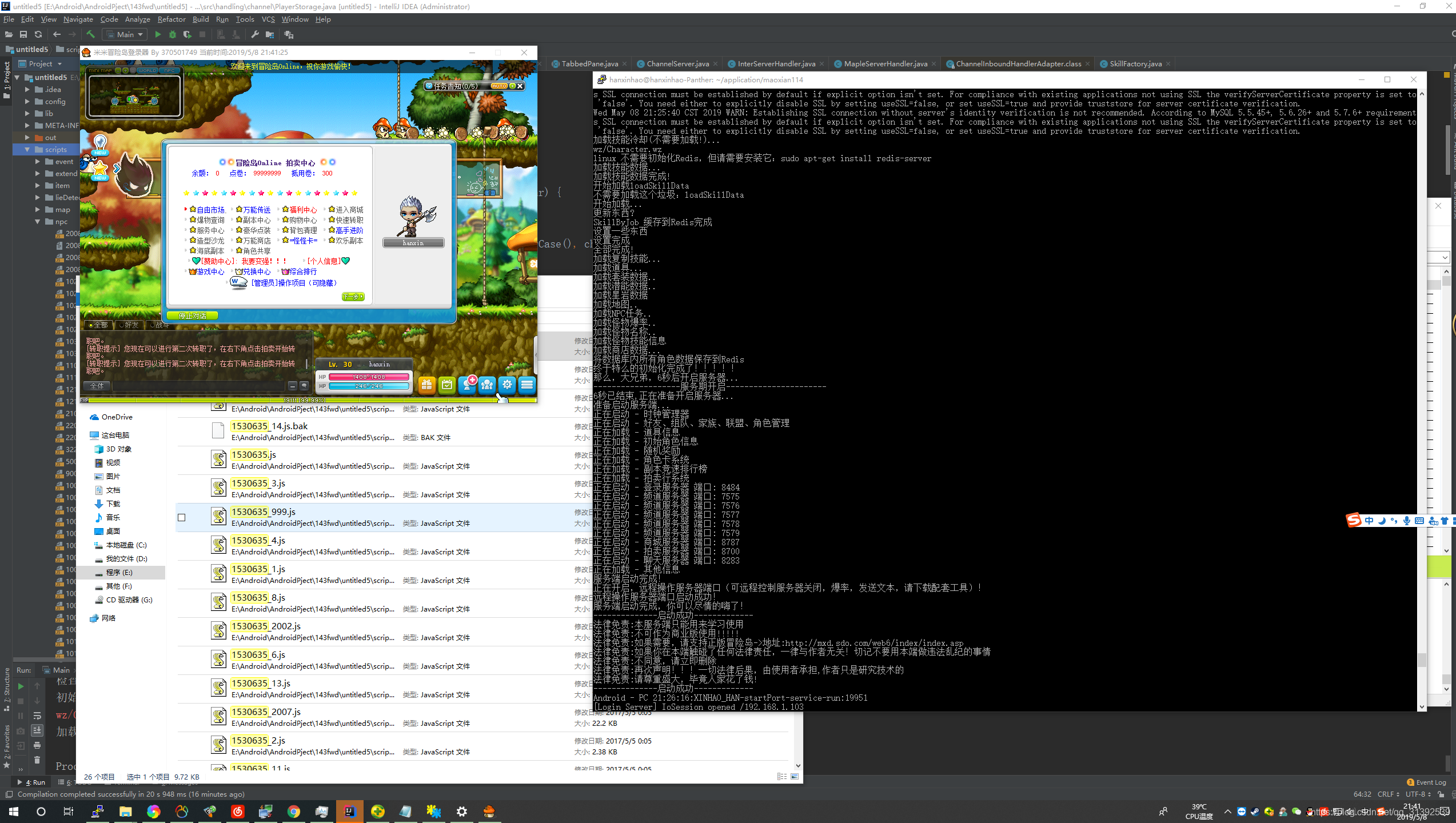The width and height of the screenshot is (1456, 823).
Task: Toggle scroll-to-end in the Run console
Action: coord(37,730)
